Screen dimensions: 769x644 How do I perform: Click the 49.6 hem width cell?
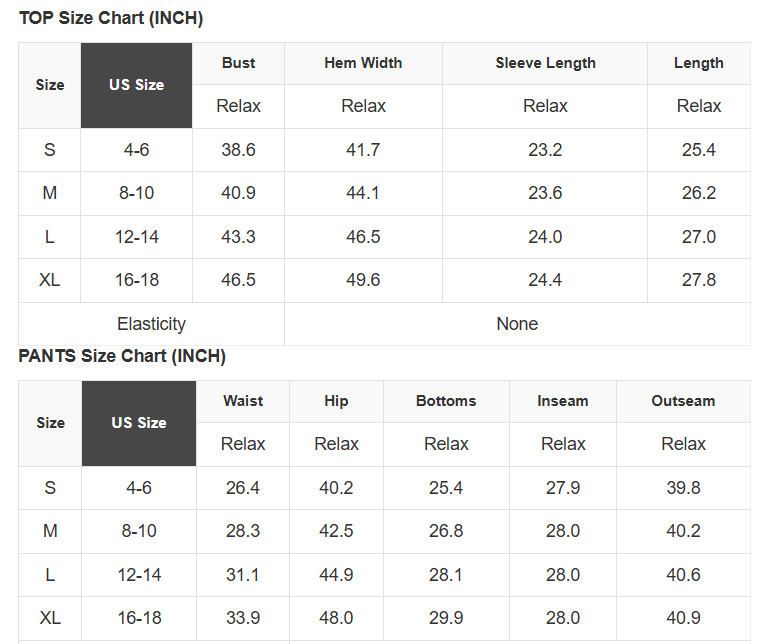363,280
